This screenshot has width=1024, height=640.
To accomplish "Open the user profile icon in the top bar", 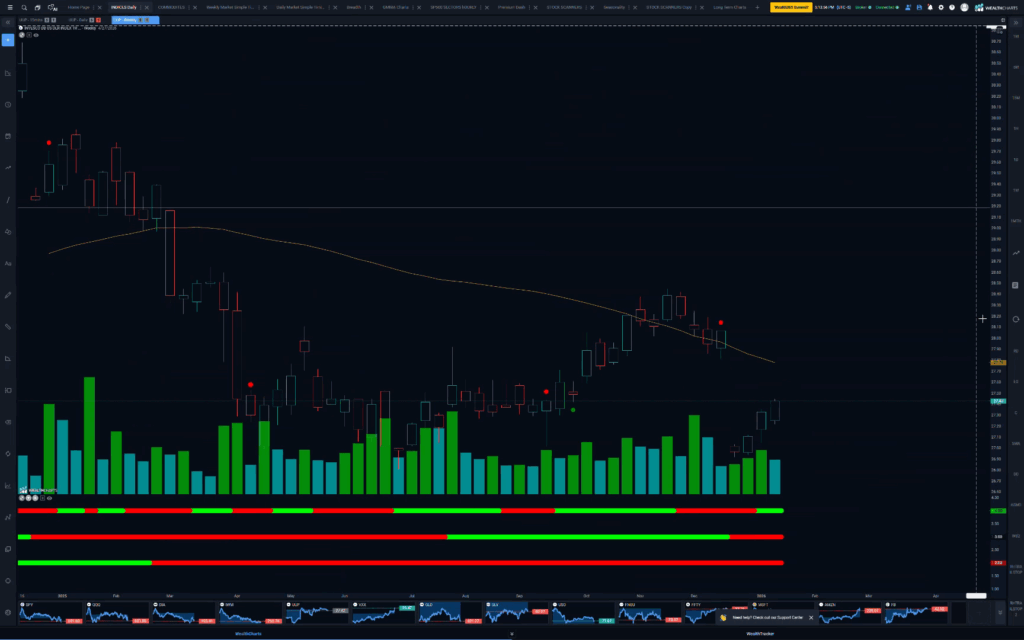I will coord(964,7).
